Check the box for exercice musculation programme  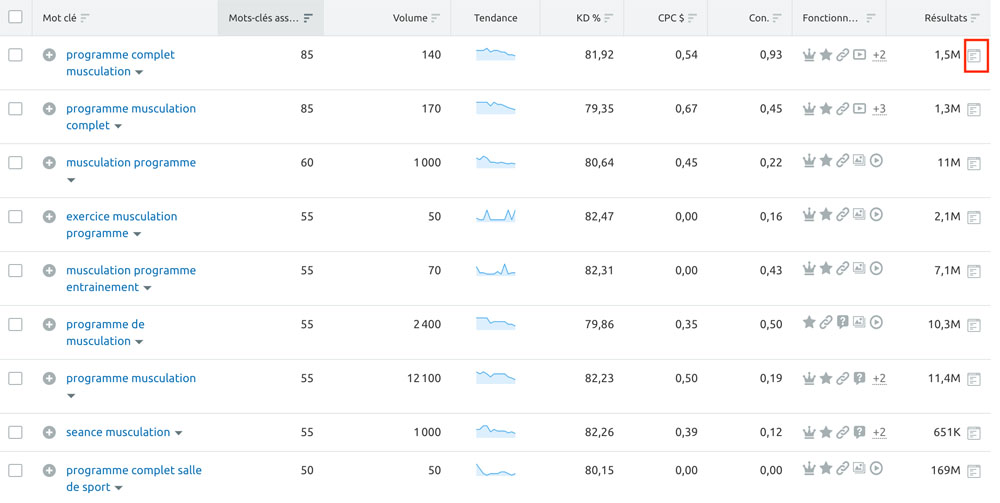coord(15,217)
